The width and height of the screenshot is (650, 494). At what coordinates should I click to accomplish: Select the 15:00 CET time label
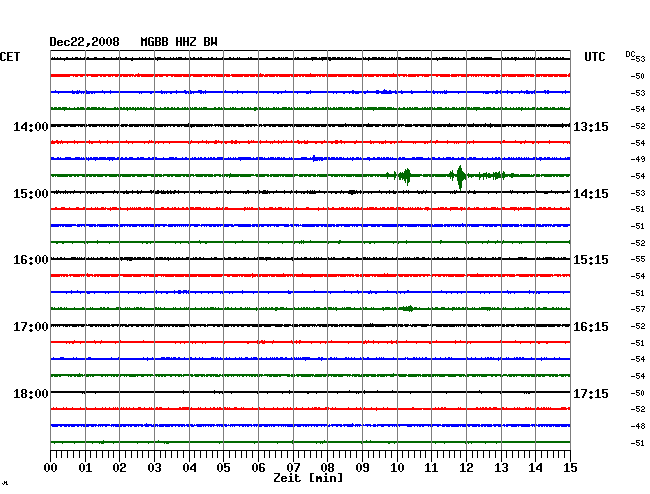(31, 194)
